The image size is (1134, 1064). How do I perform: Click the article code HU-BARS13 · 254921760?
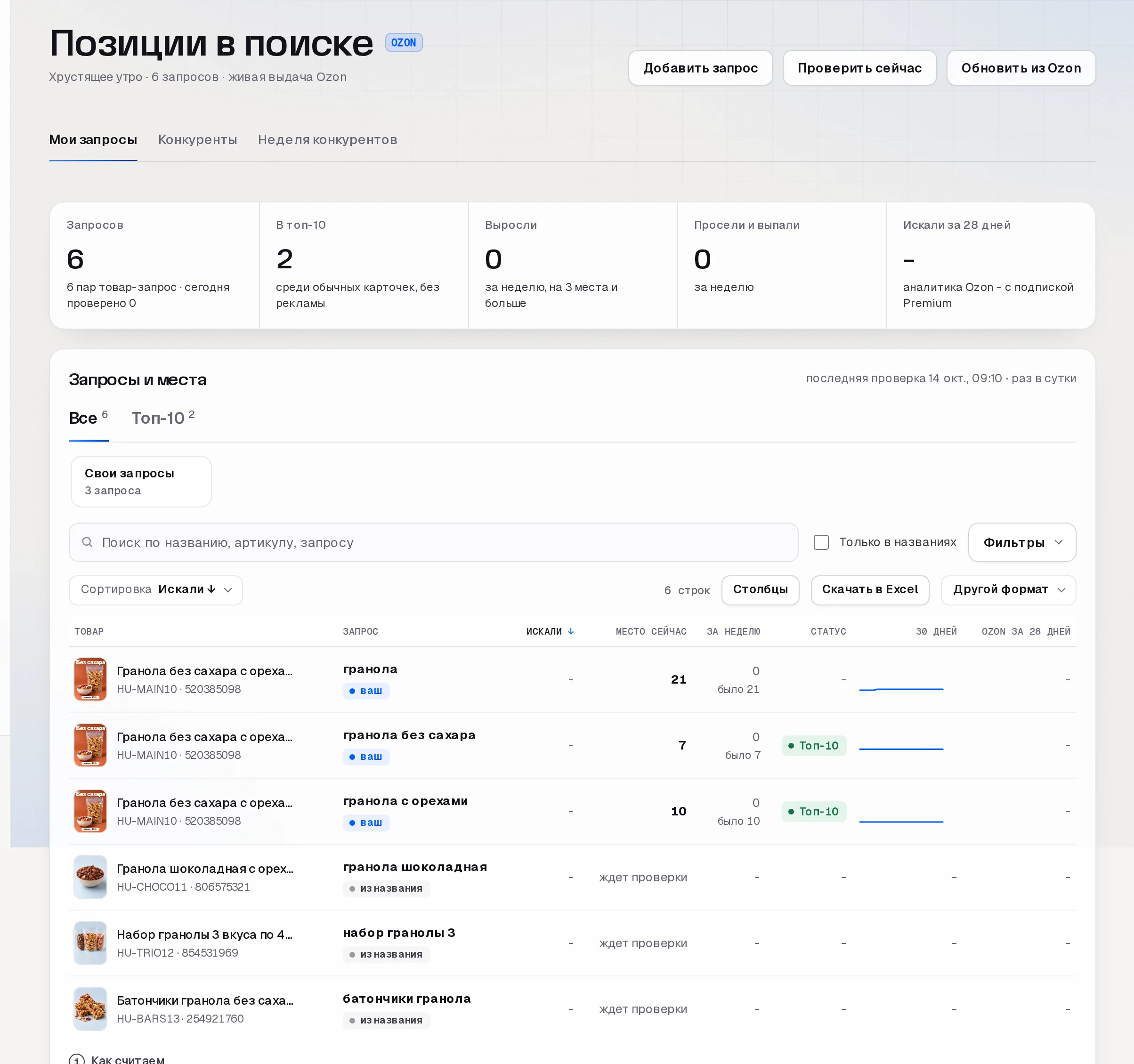[x=180, y=1018]
